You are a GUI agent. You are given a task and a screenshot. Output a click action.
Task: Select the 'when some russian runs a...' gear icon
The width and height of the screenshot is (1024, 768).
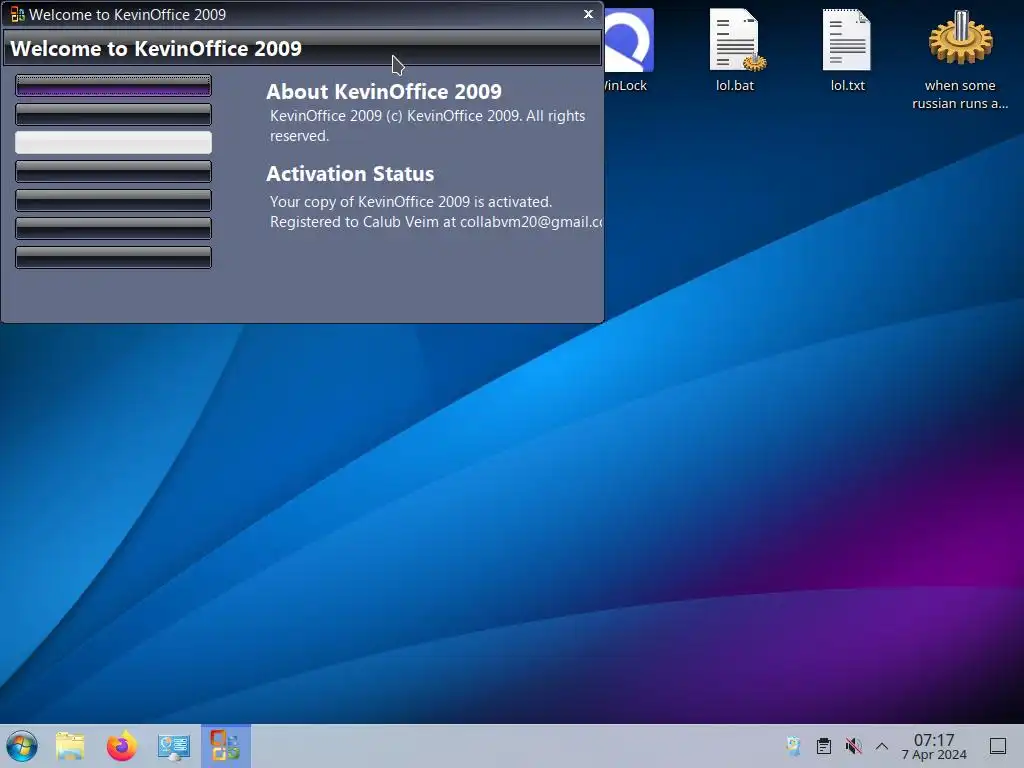[x=960, y=60]
